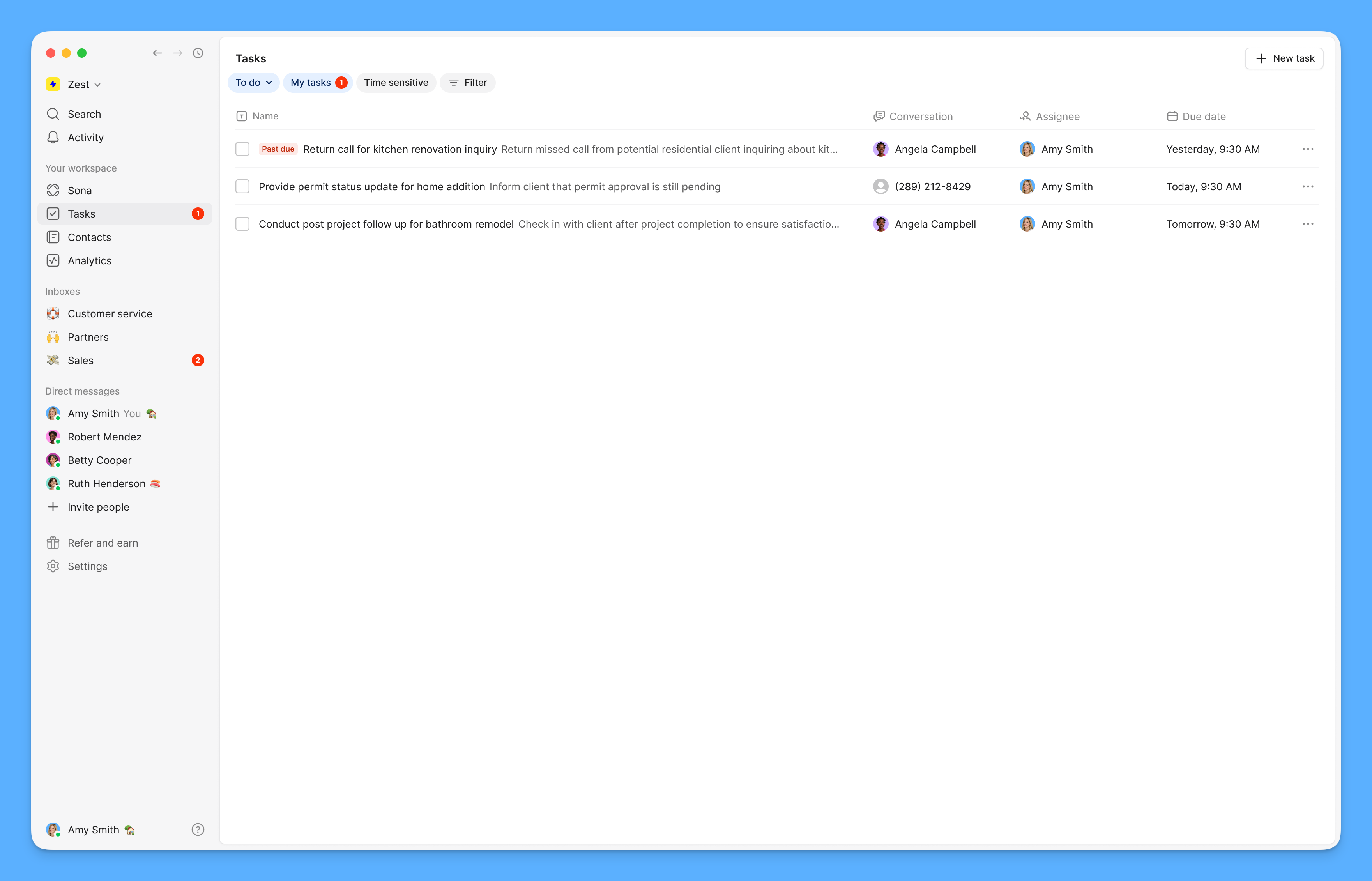This screenshot has width=1372, height=881.
Task: Open history clock icon
Action: click(x=198, y=53)
